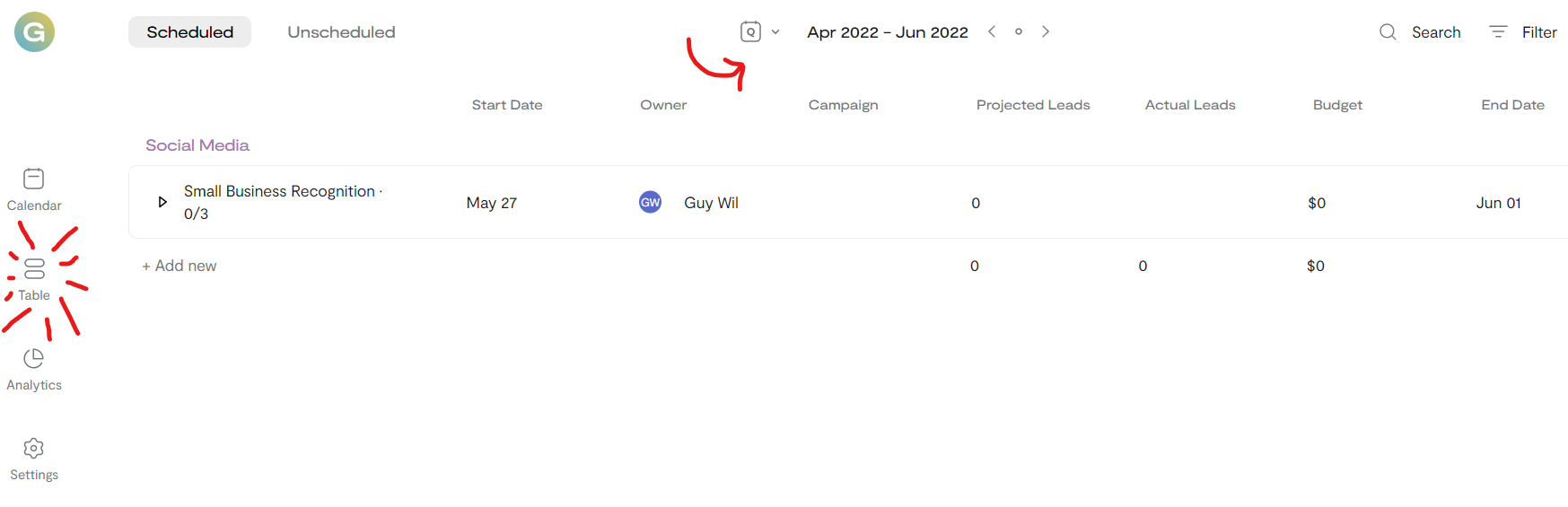Click the May 27 start date cell
This screenshot has height=507, width=1568.
[x=492, y=203]
